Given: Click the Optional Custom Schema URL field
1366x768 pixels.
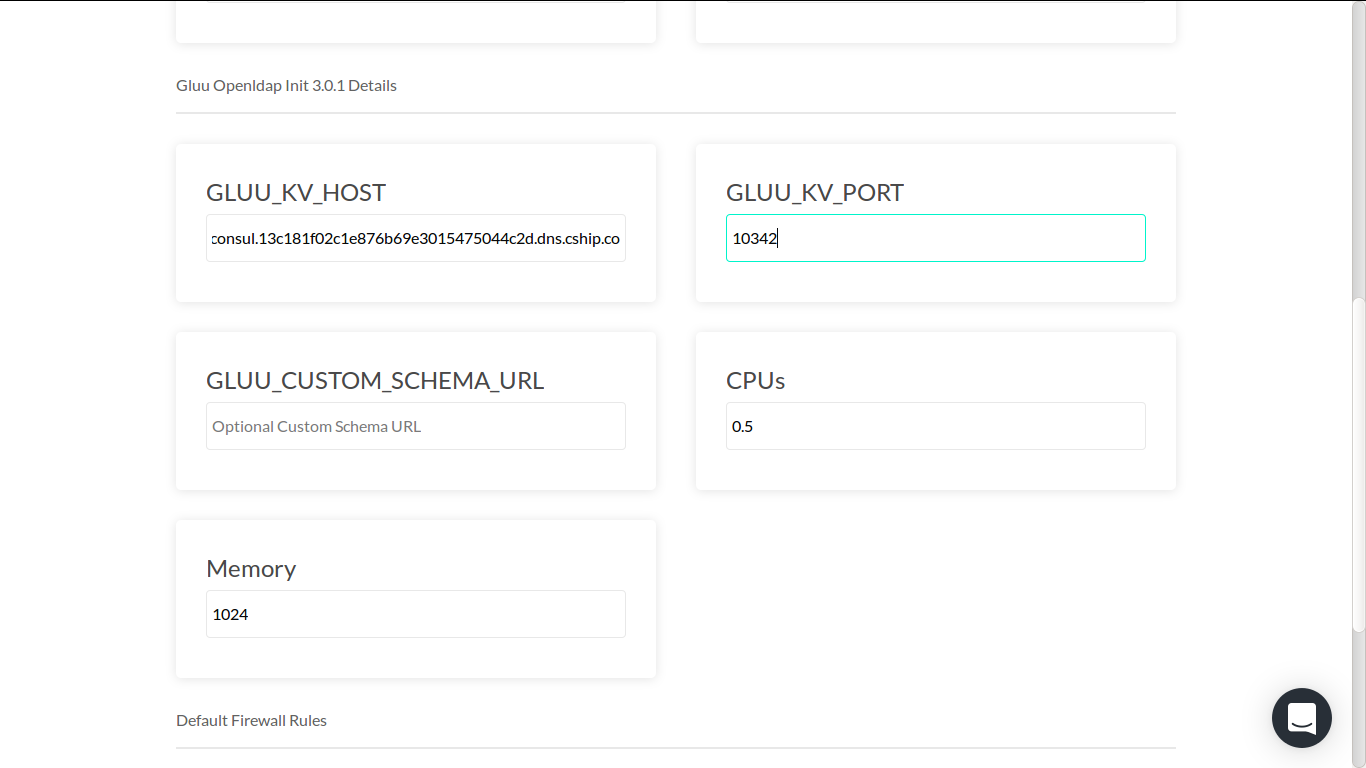Looking at the screenshot, I should coord(415,426).
